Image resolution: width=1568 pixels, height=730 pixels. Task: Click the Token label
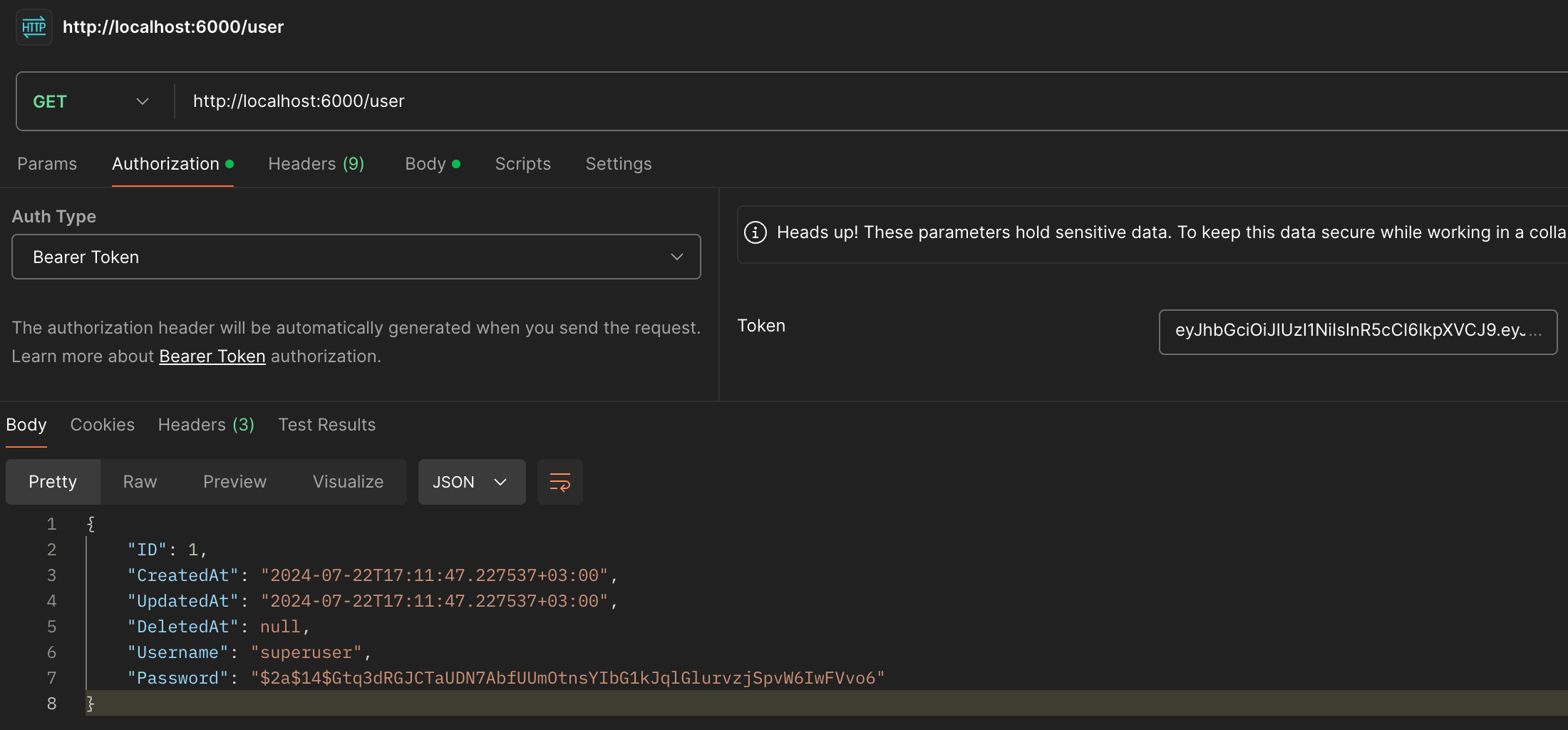point(761,326)
